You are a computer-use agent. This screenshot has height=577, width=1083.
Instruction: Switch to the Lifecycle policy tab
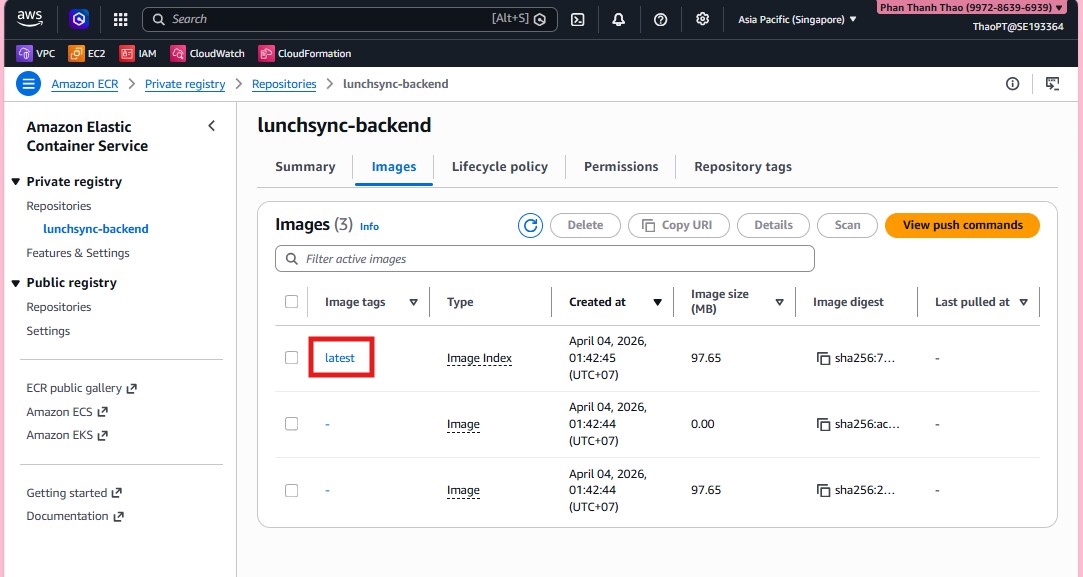[499, 167]
